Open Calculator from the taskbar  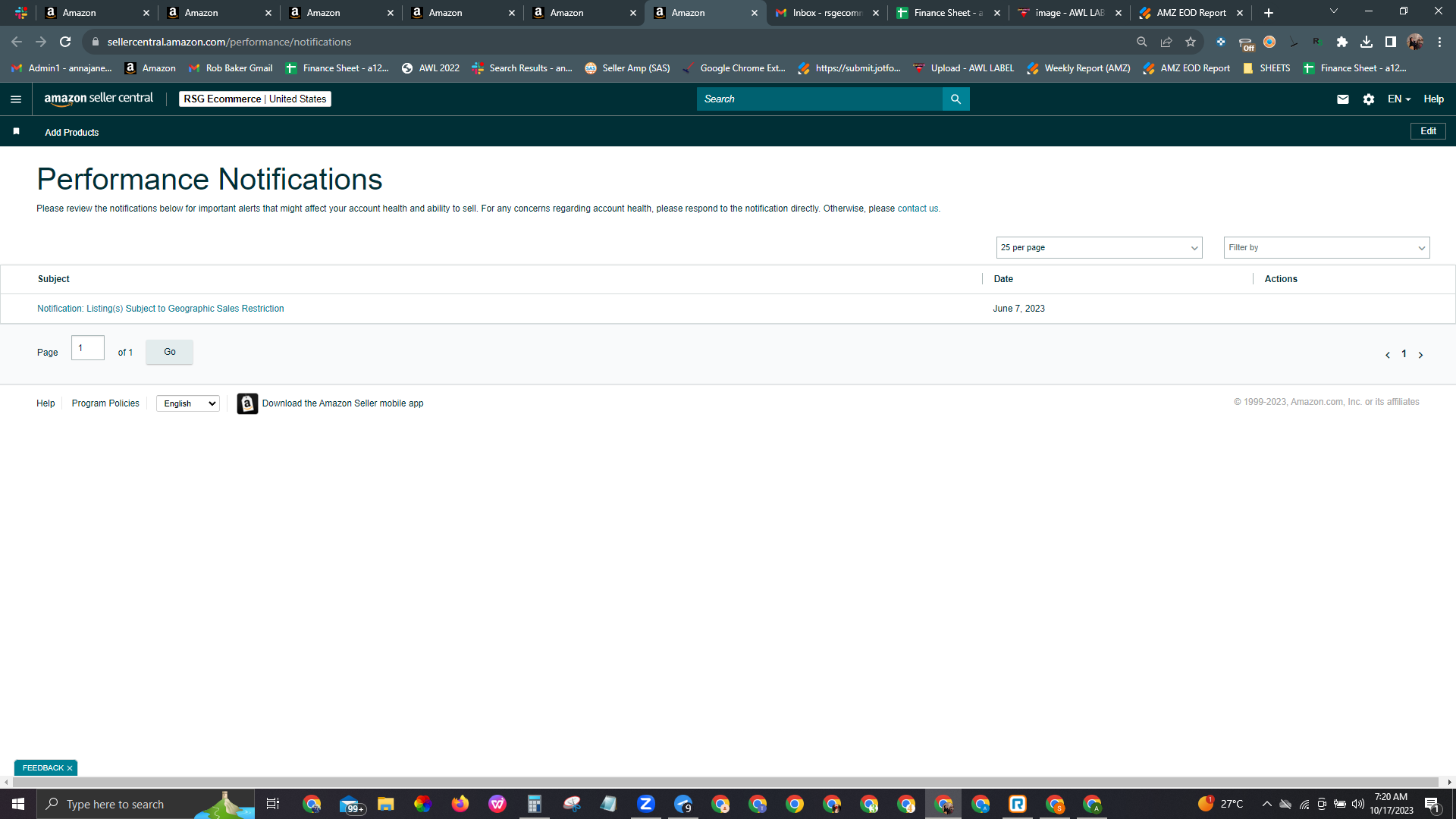coord(535,804)
